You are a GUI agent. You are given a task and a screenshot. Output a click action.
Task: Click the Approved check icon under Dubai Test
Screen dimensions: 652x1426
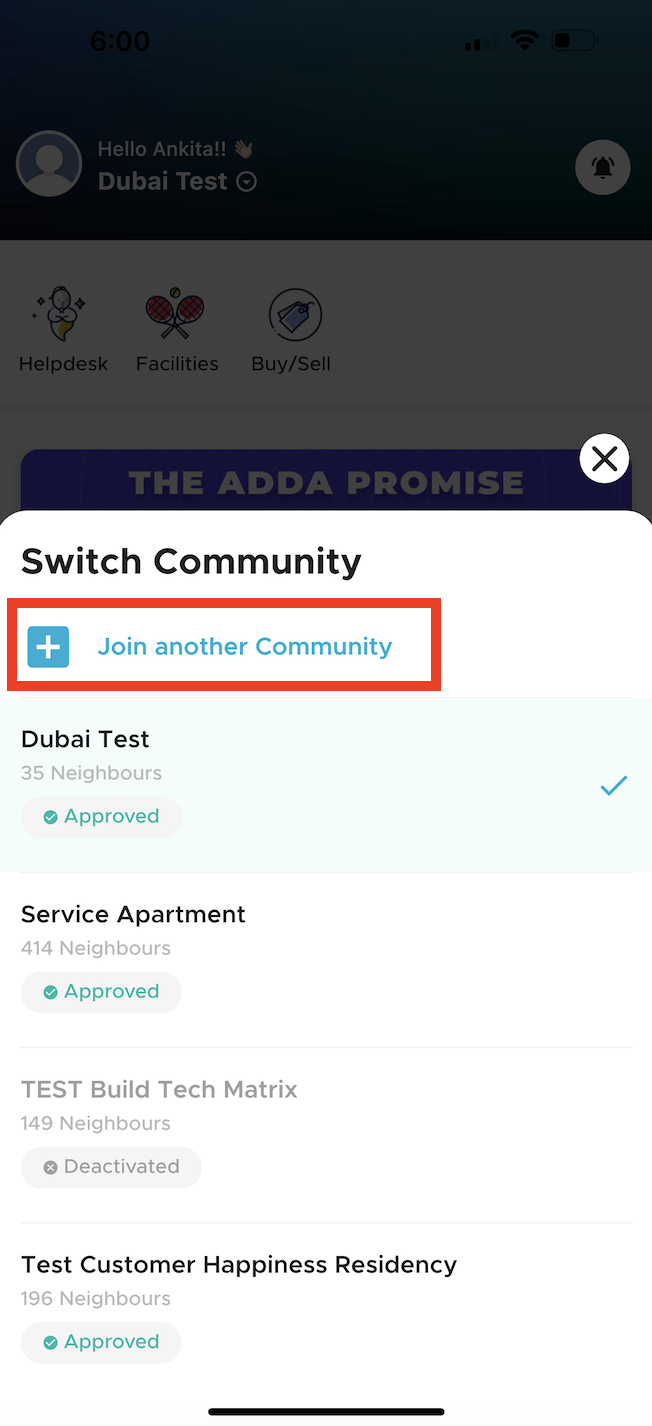click(49, 816)
